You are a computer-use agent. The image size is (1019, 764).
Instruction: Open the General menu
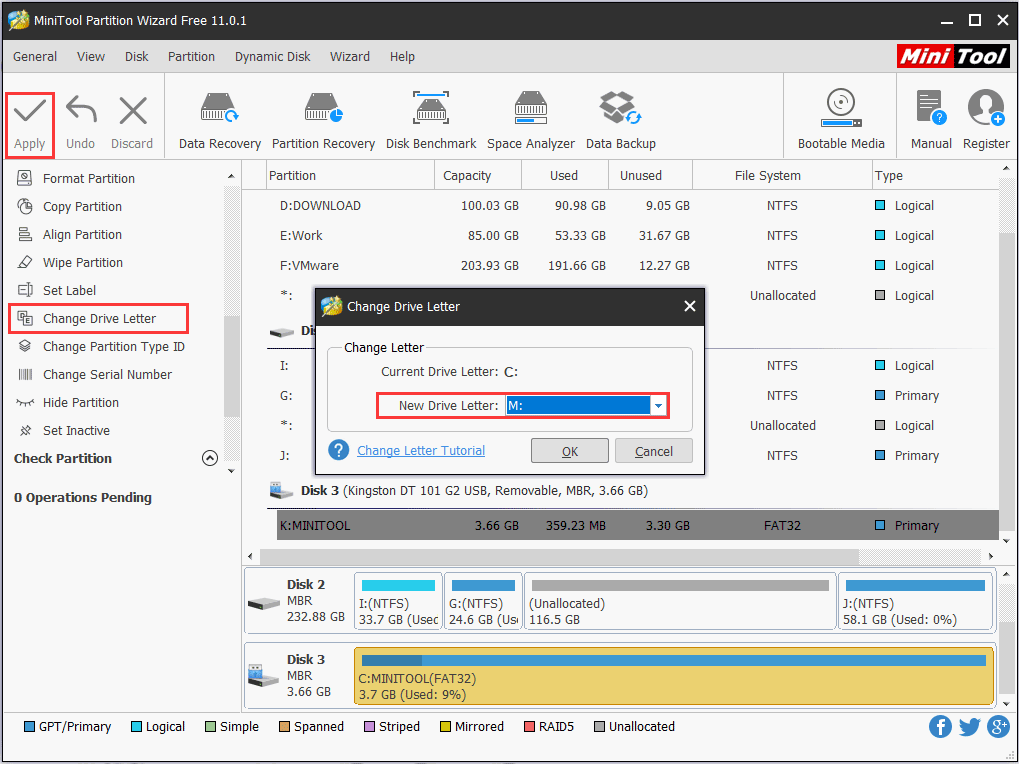tap(35, 57)
